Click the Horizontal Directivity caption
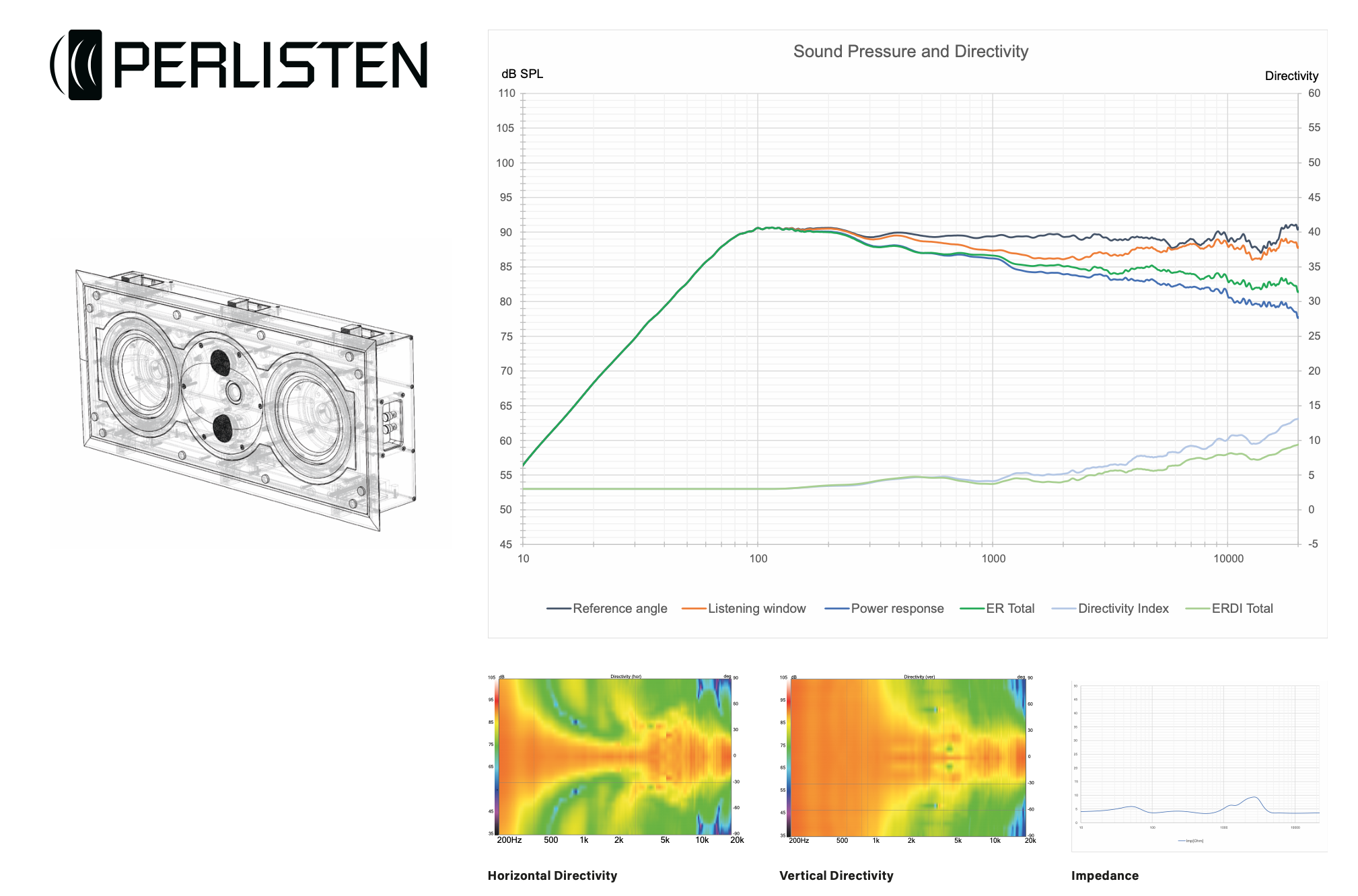The height and width of the screenshot is (896, 1358). tap(552, 875)
